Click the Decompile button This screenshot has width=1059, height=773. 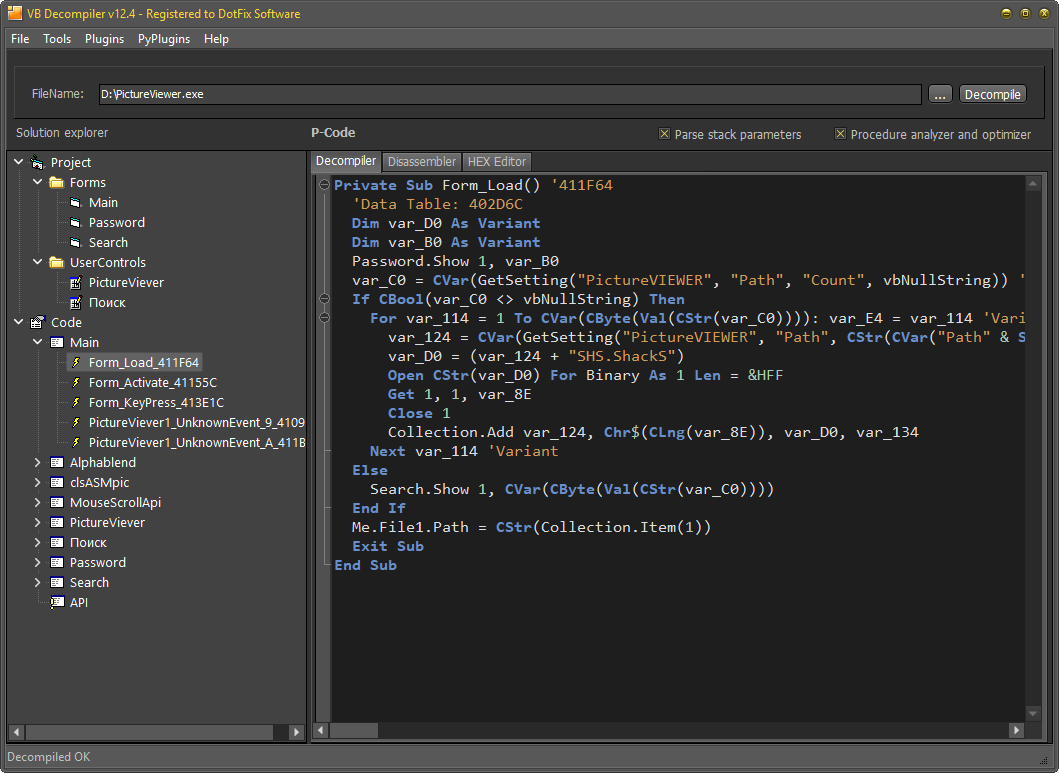coord(992,95)
